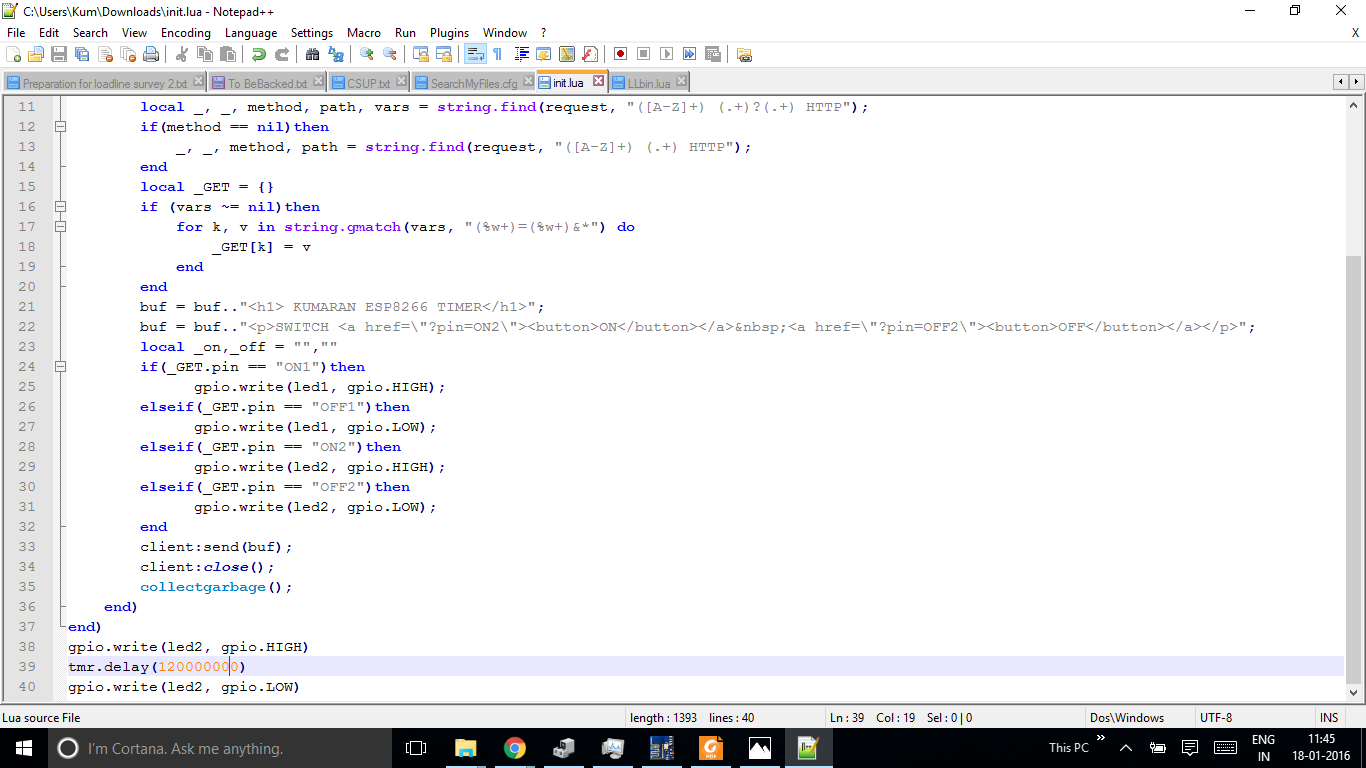The height and width of the screenshot is (768, 1366).
Task: Click the Replace toolbar icon
Action: coord(336,54)
